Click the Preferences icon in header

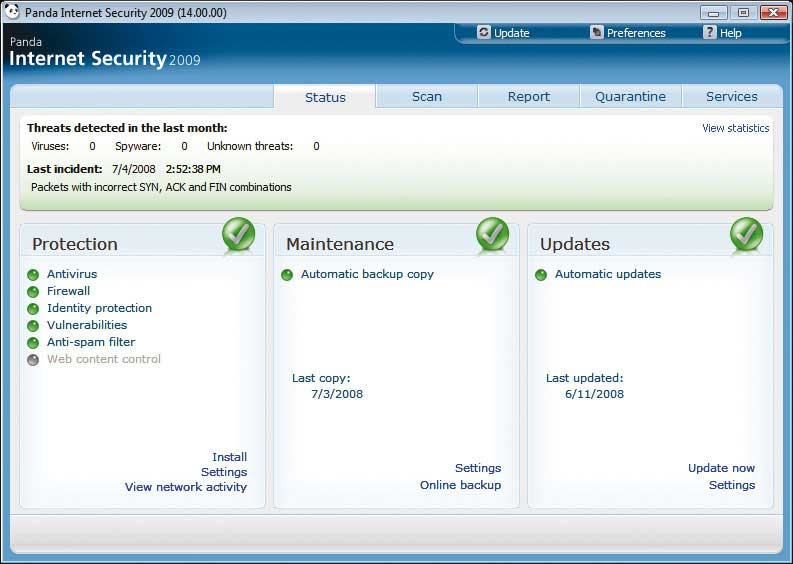pos(597,32)
